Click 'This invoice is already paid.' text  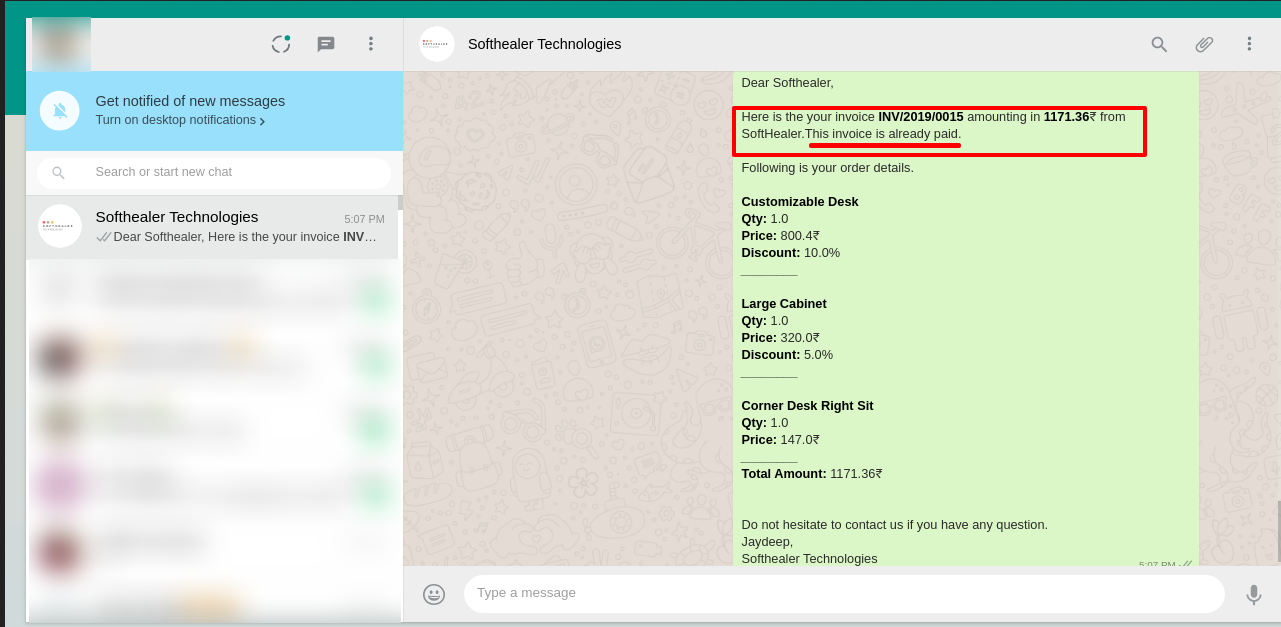coord(883,133)
